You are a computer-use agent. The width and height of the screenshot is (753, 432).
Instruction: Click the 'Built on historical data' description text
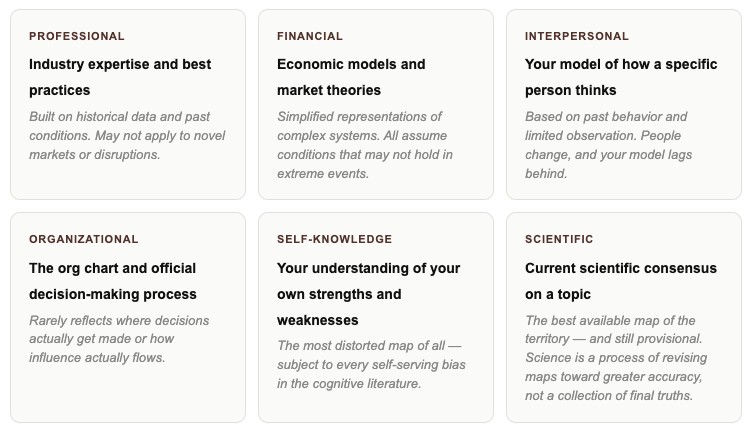tap(127, 135)
